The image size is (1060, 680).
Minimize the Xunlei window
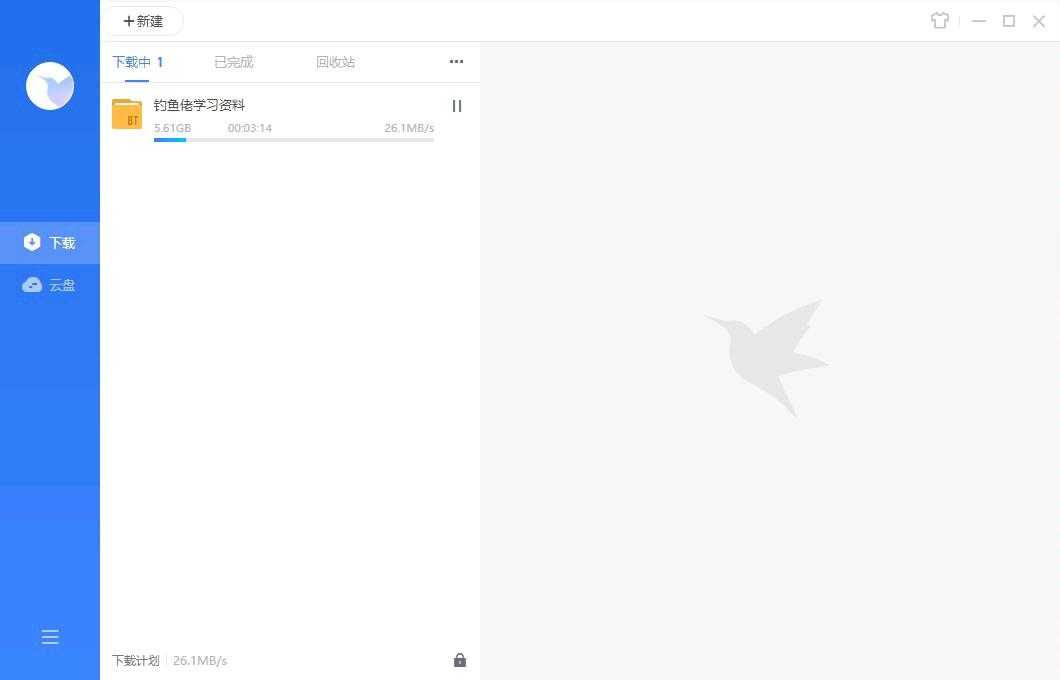[x=978, y=22]
